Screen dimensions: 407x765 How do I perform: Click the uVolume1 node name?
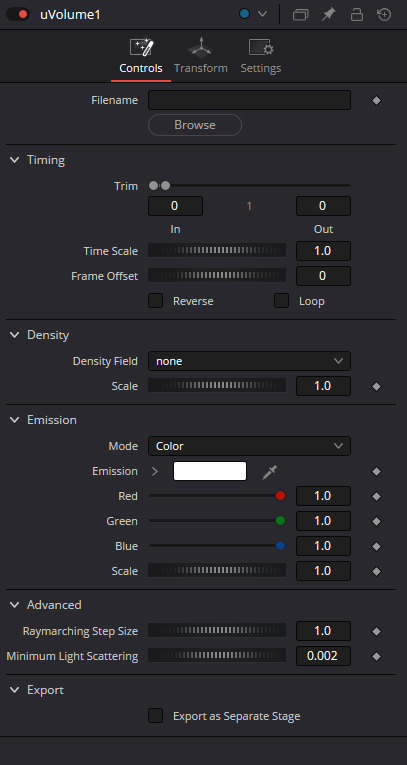tap(70, 15)
